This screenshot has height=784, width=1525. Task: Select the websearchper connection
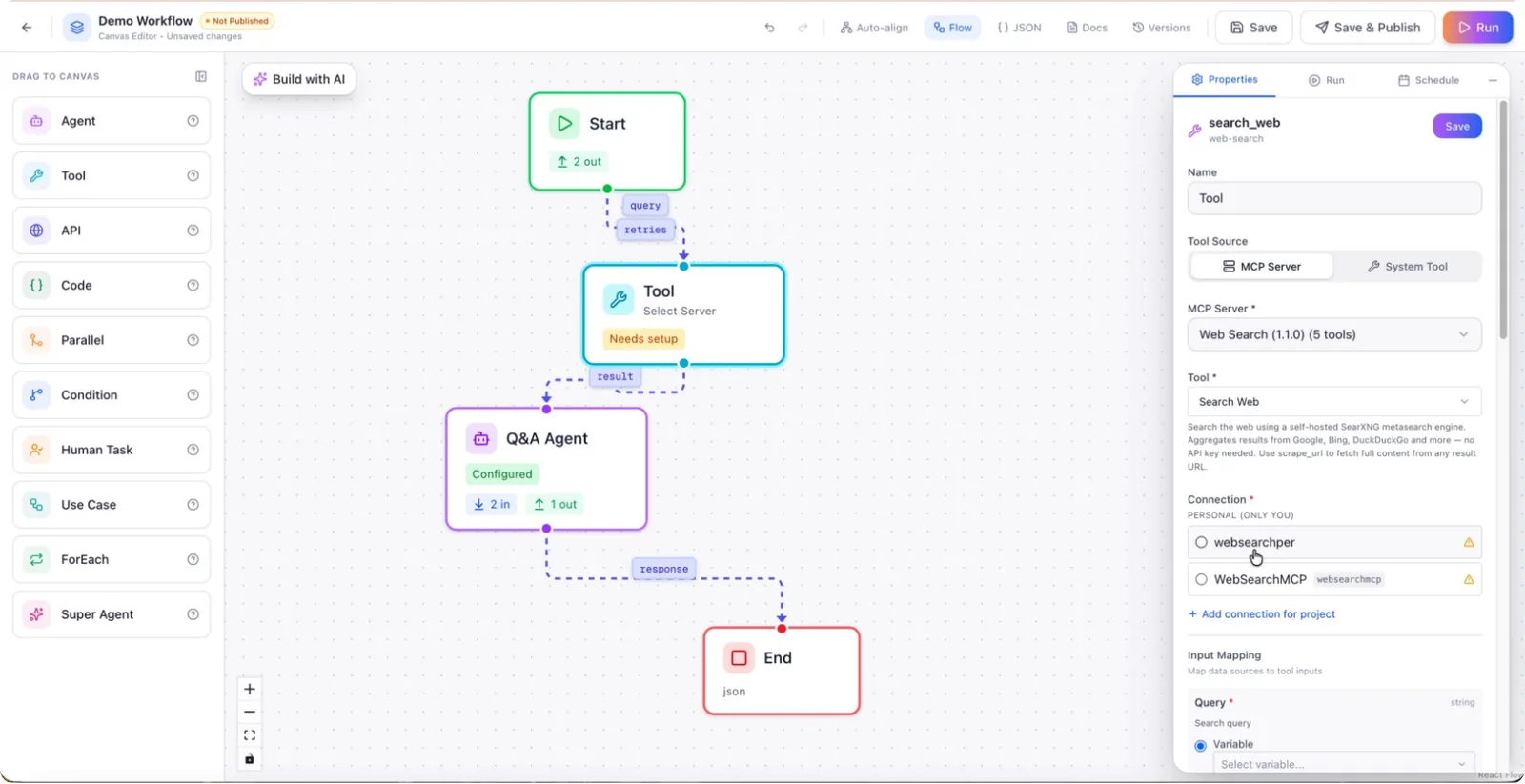pos(1334,542)
